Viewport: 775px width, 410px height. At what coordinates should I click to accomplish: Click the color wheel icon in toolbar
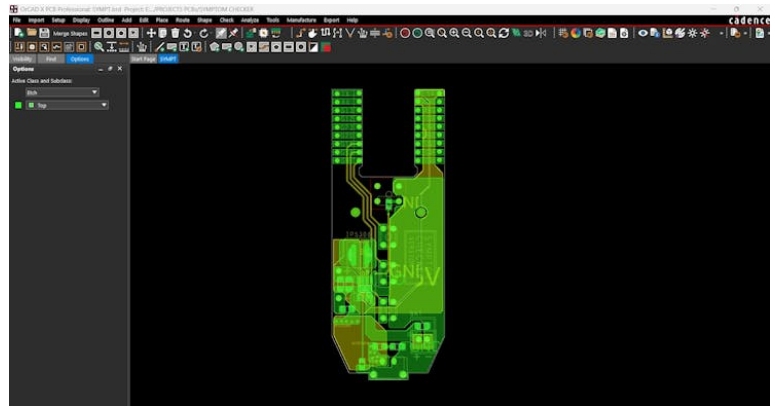pos(577,33)
